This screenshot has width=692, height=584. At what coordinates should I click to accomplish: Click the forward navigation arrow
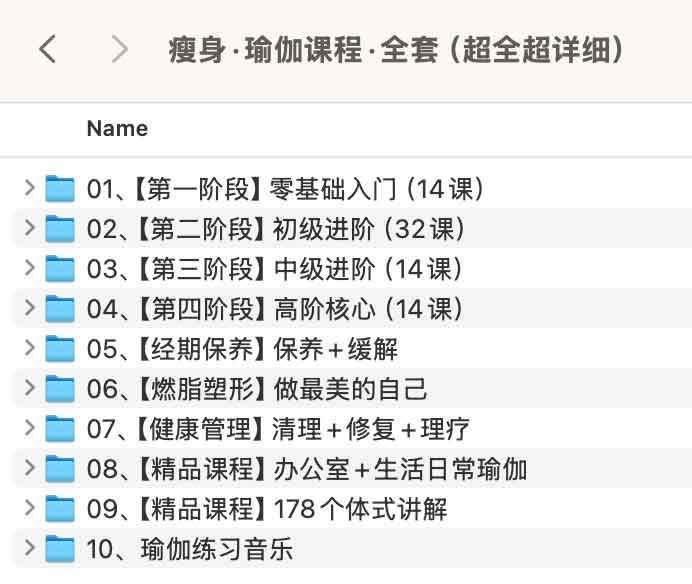(120, 49)
